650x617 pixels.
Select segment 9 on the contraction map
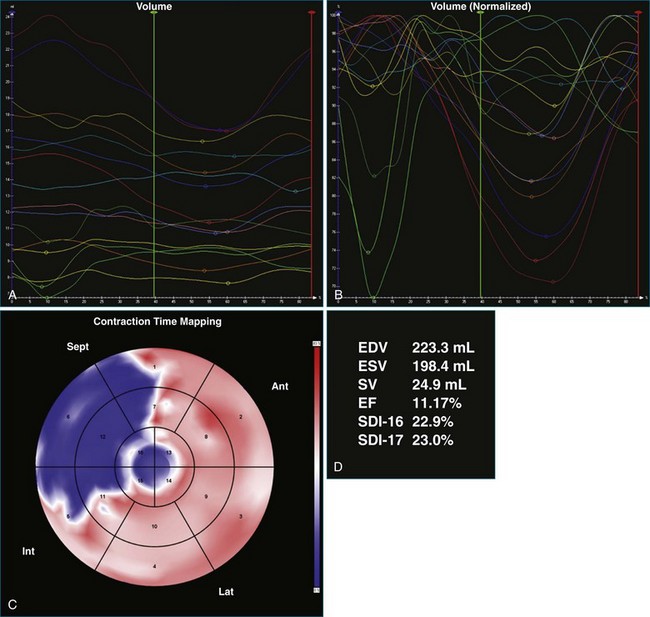[x=206, y=496]
